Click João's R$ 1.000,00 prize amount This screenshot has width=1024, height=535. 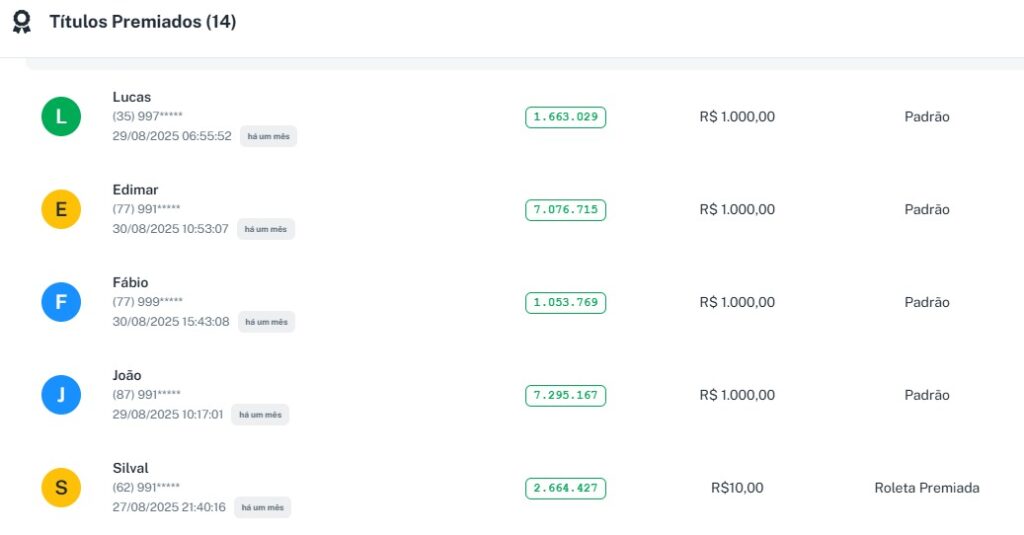737,395
